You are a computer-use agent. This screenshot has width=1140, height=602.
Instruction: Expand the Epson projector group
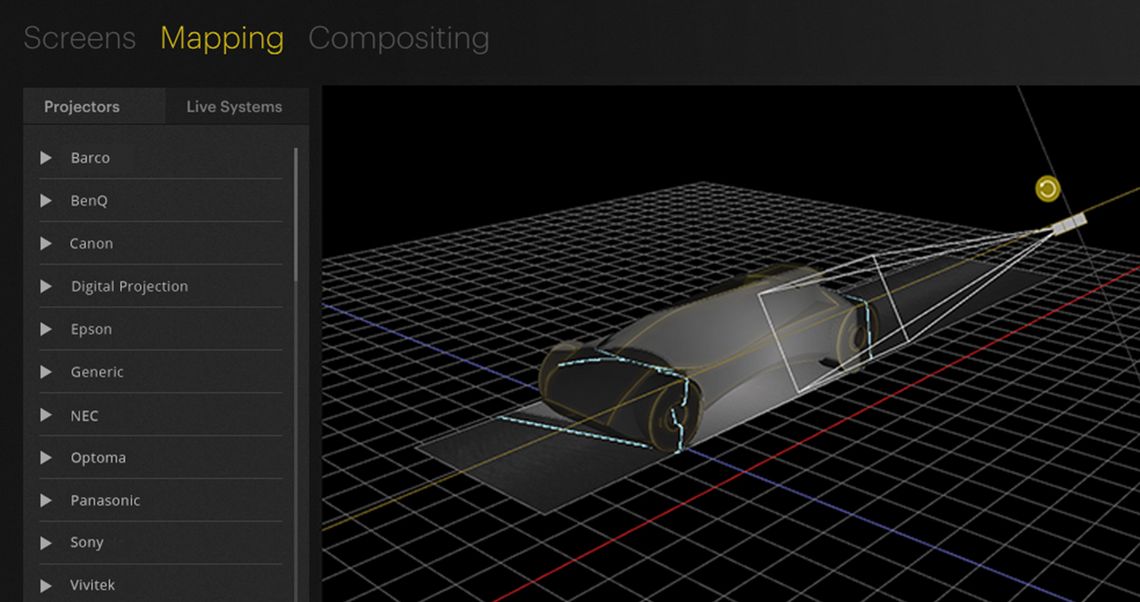[46, 329]
